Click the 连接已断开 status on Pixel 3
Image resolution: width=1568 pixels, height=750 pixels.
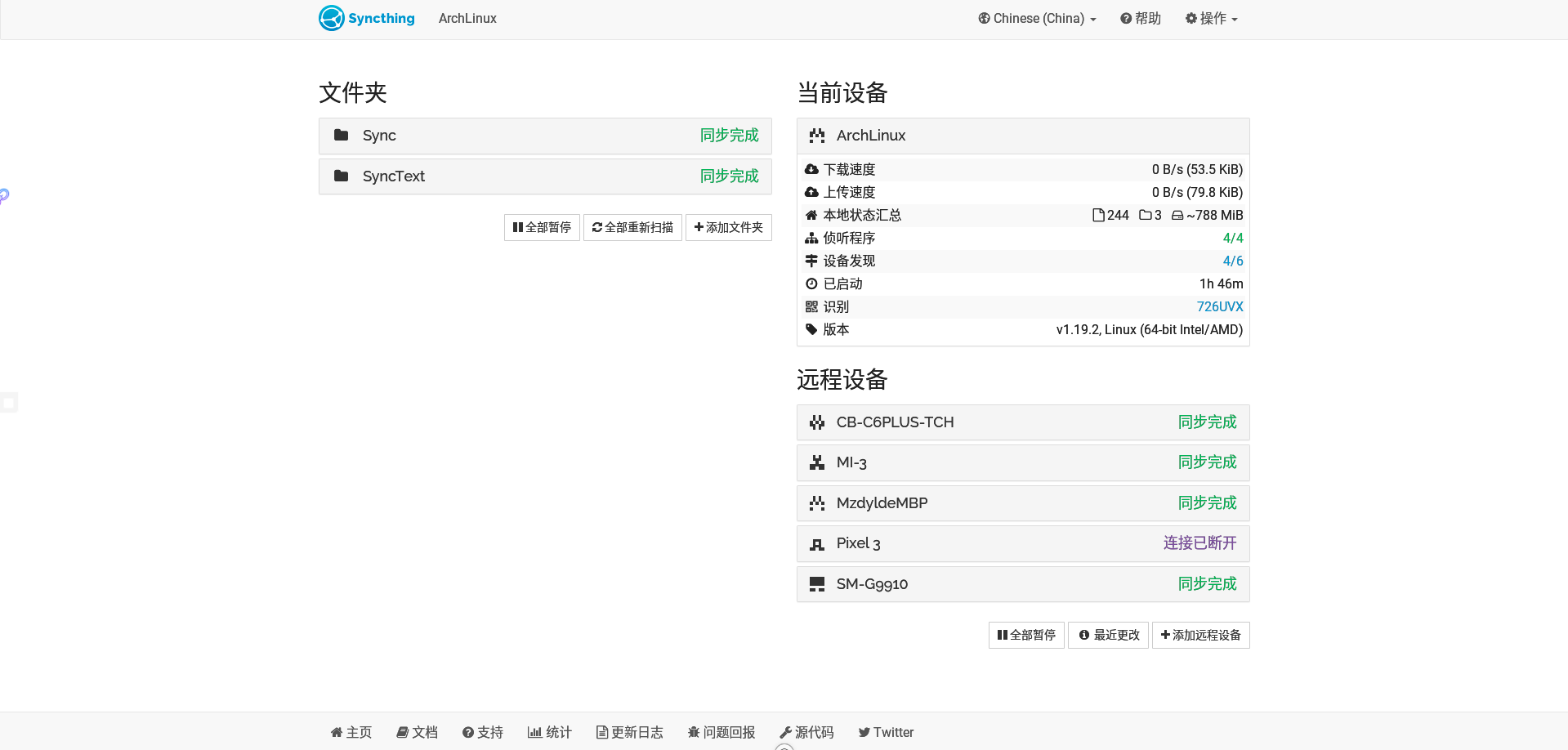1200,543
